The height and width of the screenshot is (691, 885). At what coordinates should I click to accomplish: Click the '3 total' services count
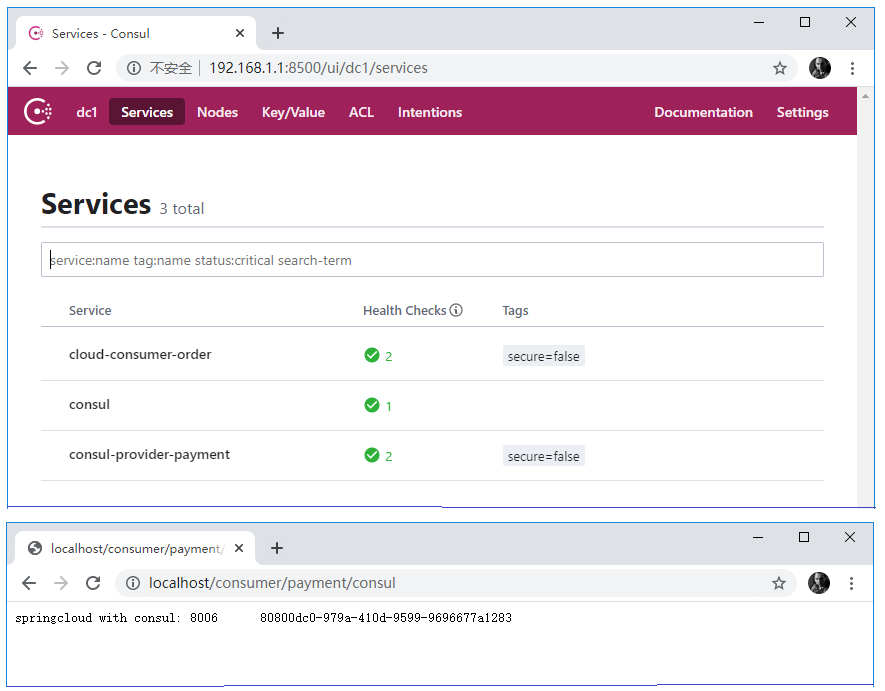click(182, 209)
